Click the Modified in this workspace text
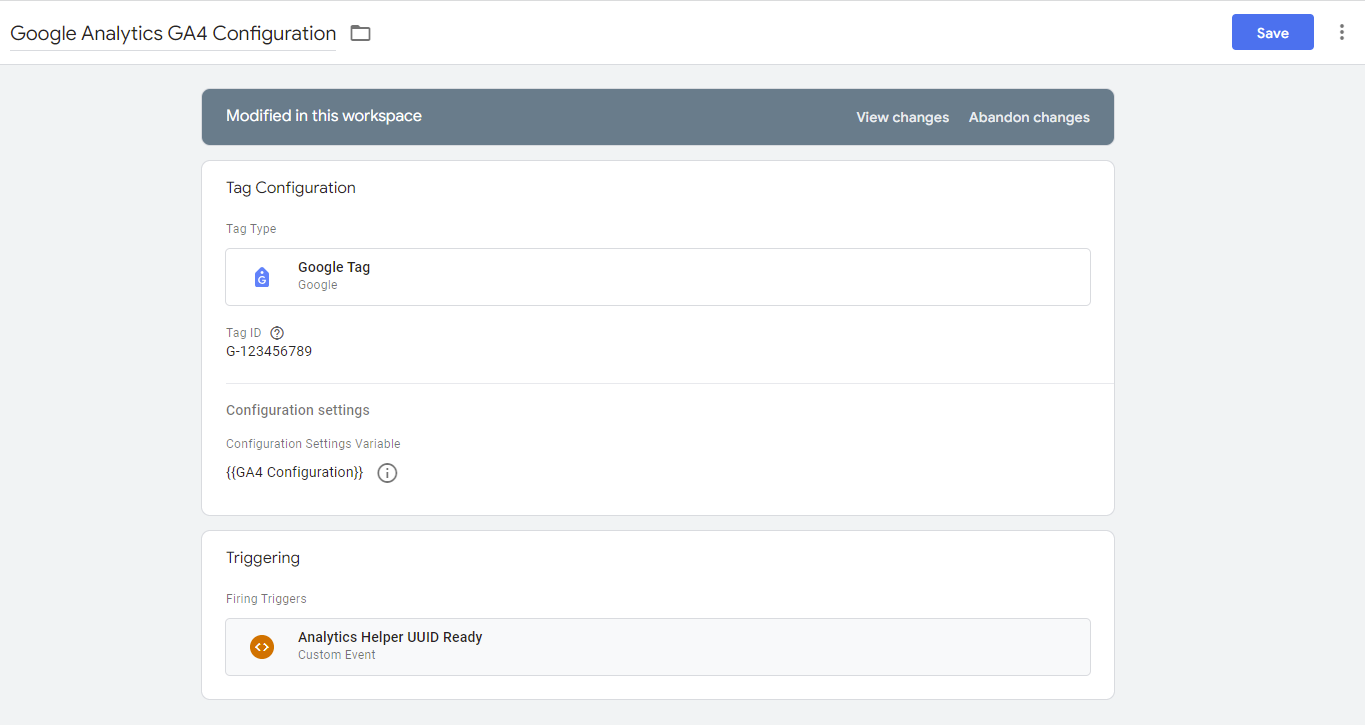This screenshot has height=725, width=1365. click(x=323, y=116)
